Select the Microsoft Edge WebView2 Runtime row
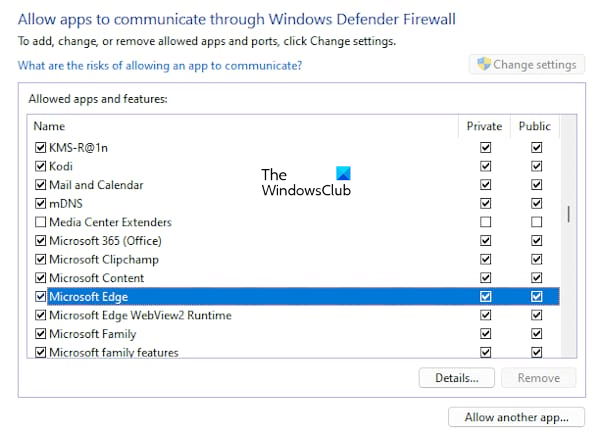 [x=140, y=316]
